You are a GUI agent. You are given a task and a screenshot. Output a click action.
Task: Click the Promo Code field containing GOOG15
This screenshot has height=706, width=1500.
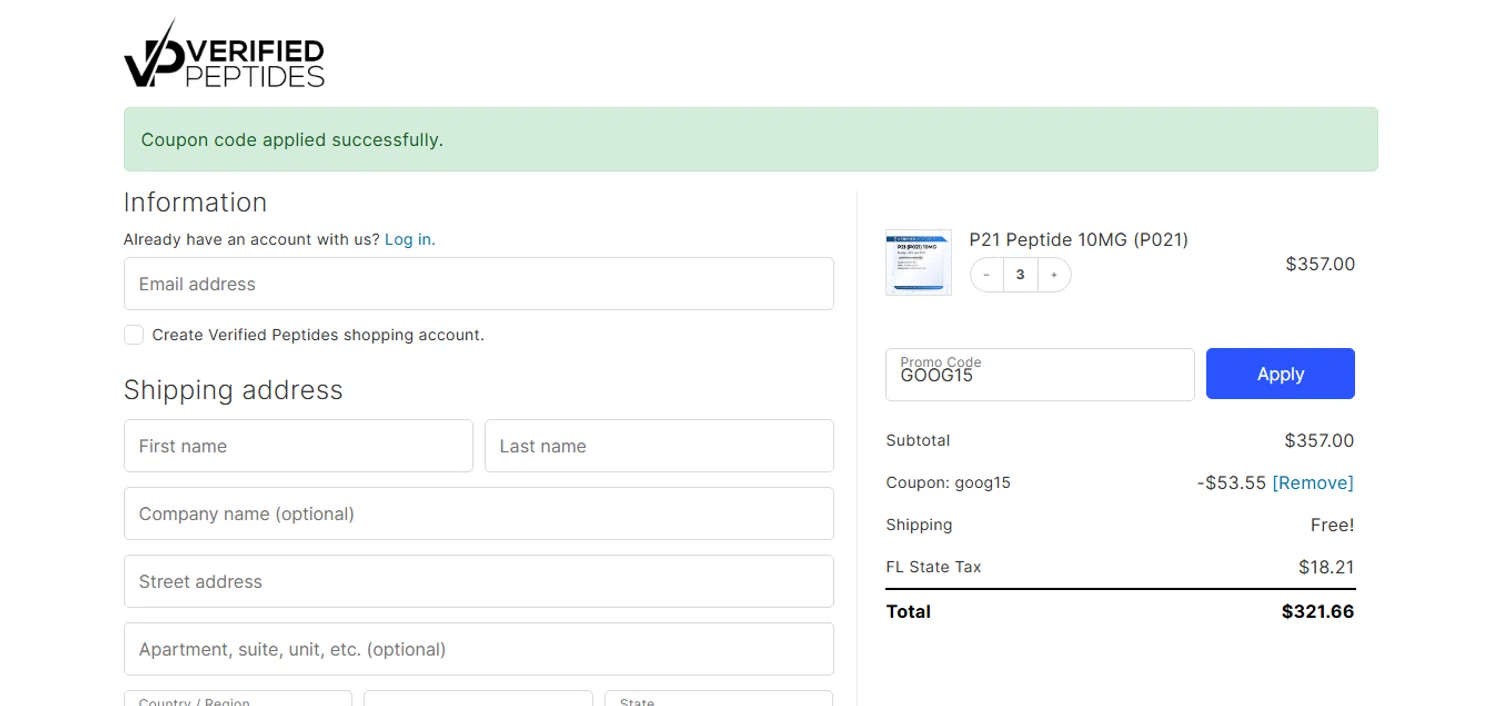pyautogui.click(x=1040, y=375)
